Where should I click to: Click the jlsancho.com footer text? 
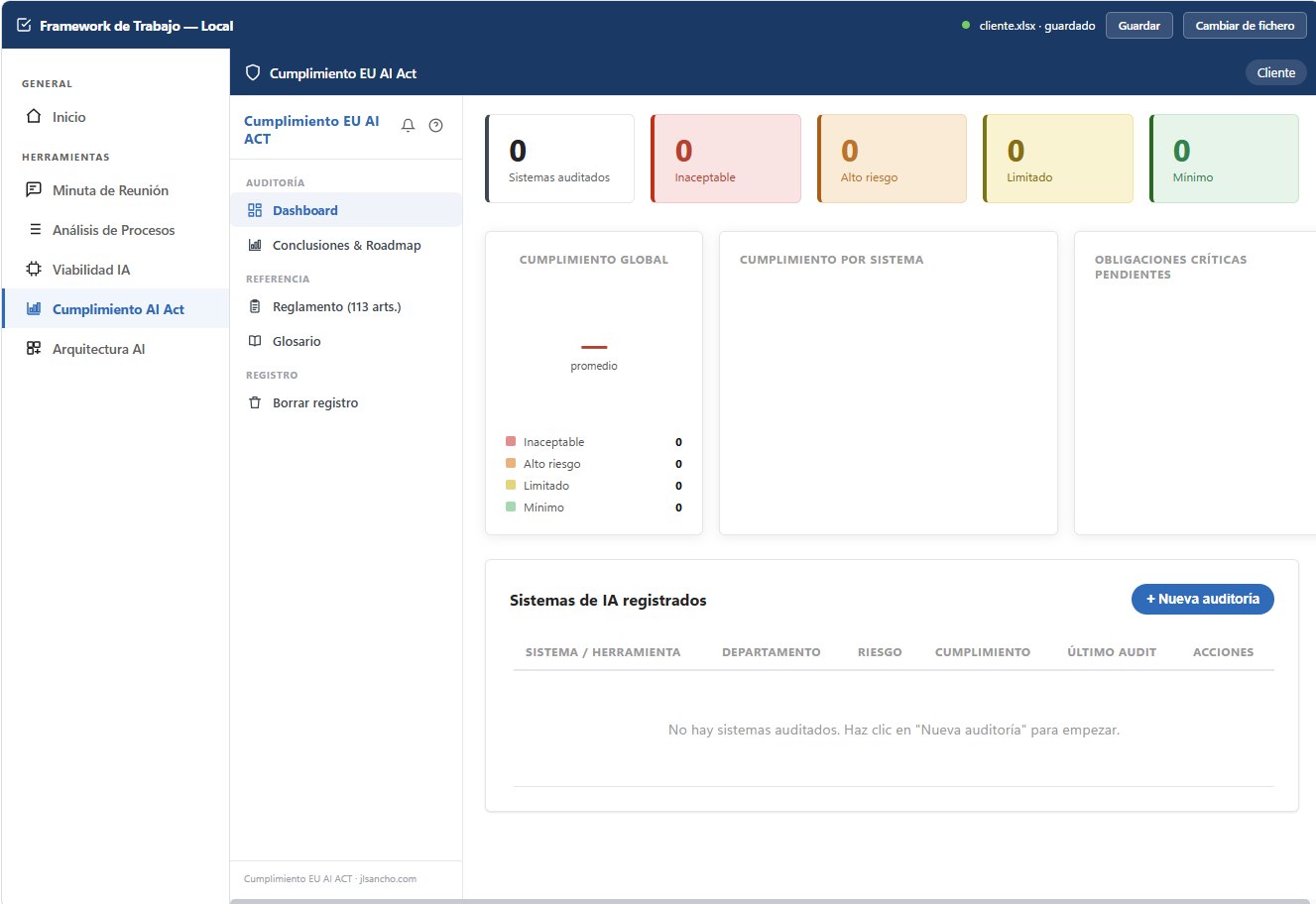(388, 878)
